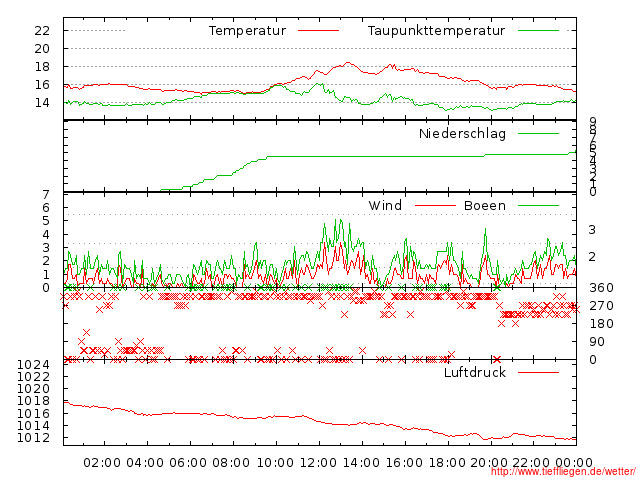Click the 1012 pressure axis value
The height and width of the screenshot is (480, 640).
tap(33, 438)
